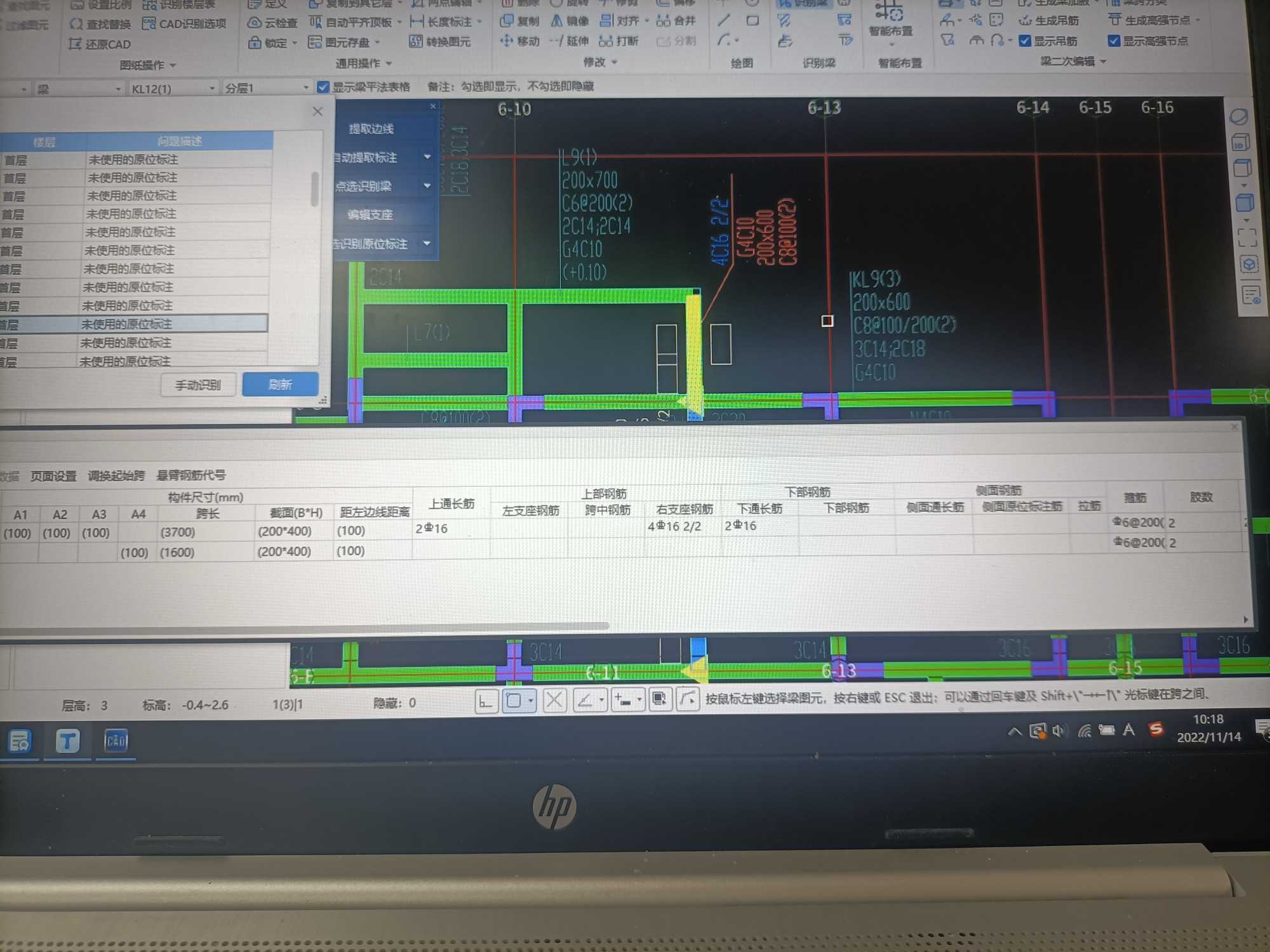Click the 问题描述 column header
The height and width of the screenshot is (952, 1270).
click(x=180, y=141)
